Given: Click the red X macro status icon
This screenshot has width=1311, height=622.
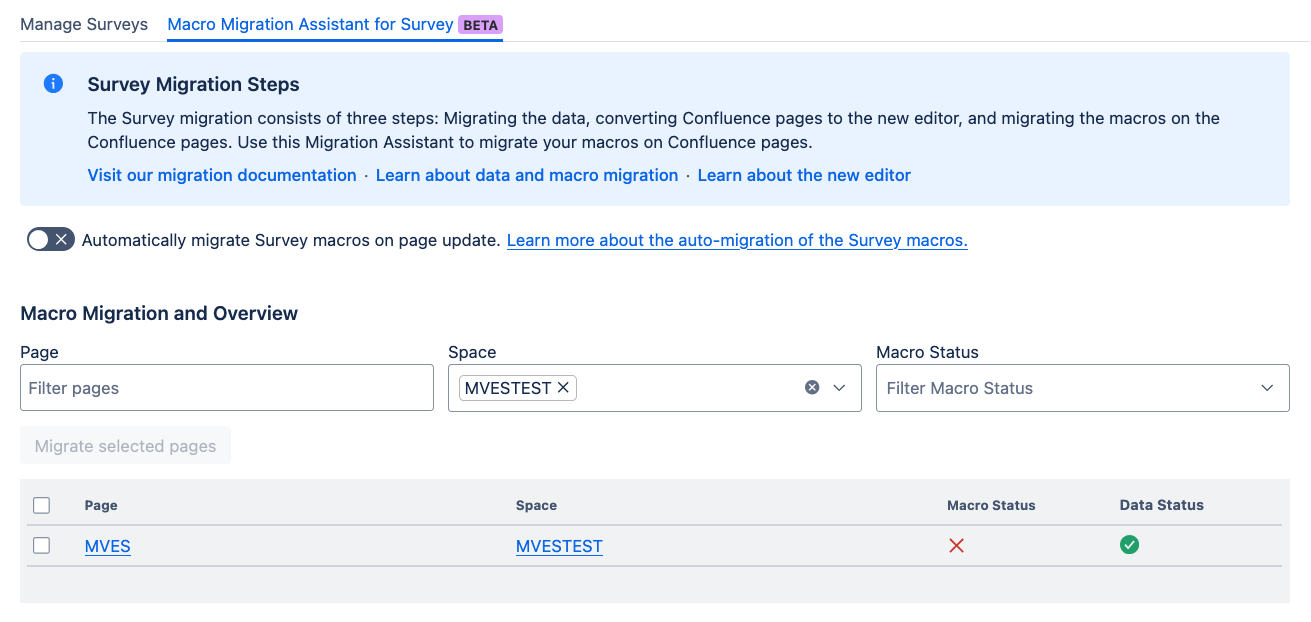Looking at the screenshot, I should tap(956, 546).
